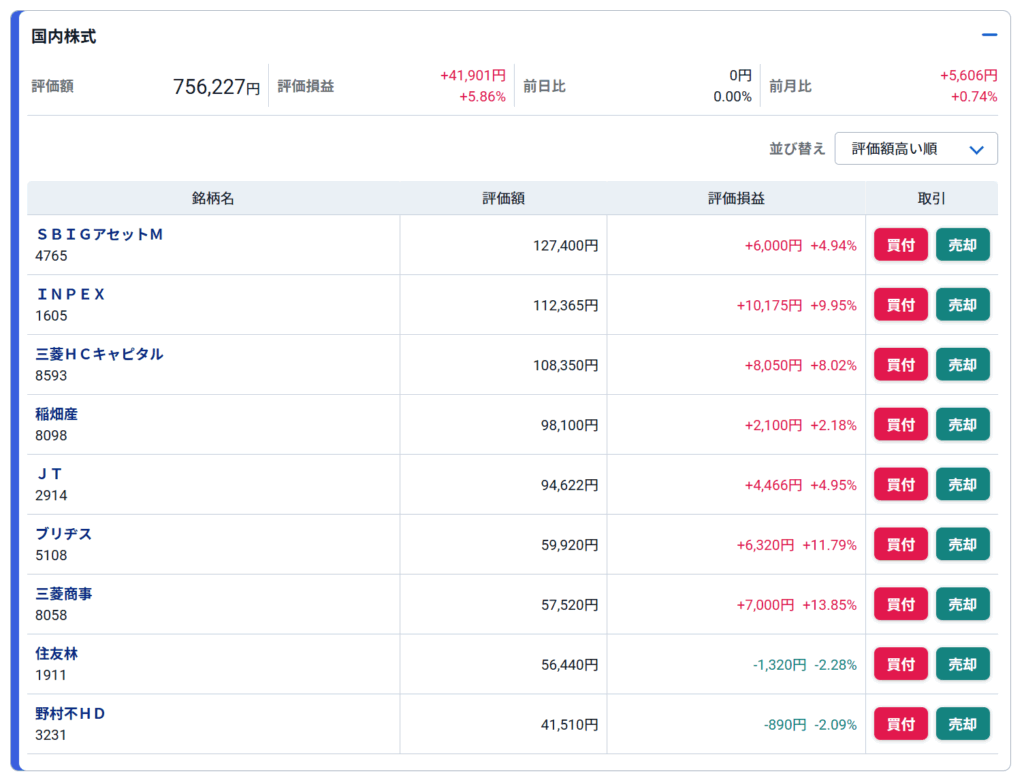Click 買付 button for ＳＢＩＧアセットＭ

point(901,245)
